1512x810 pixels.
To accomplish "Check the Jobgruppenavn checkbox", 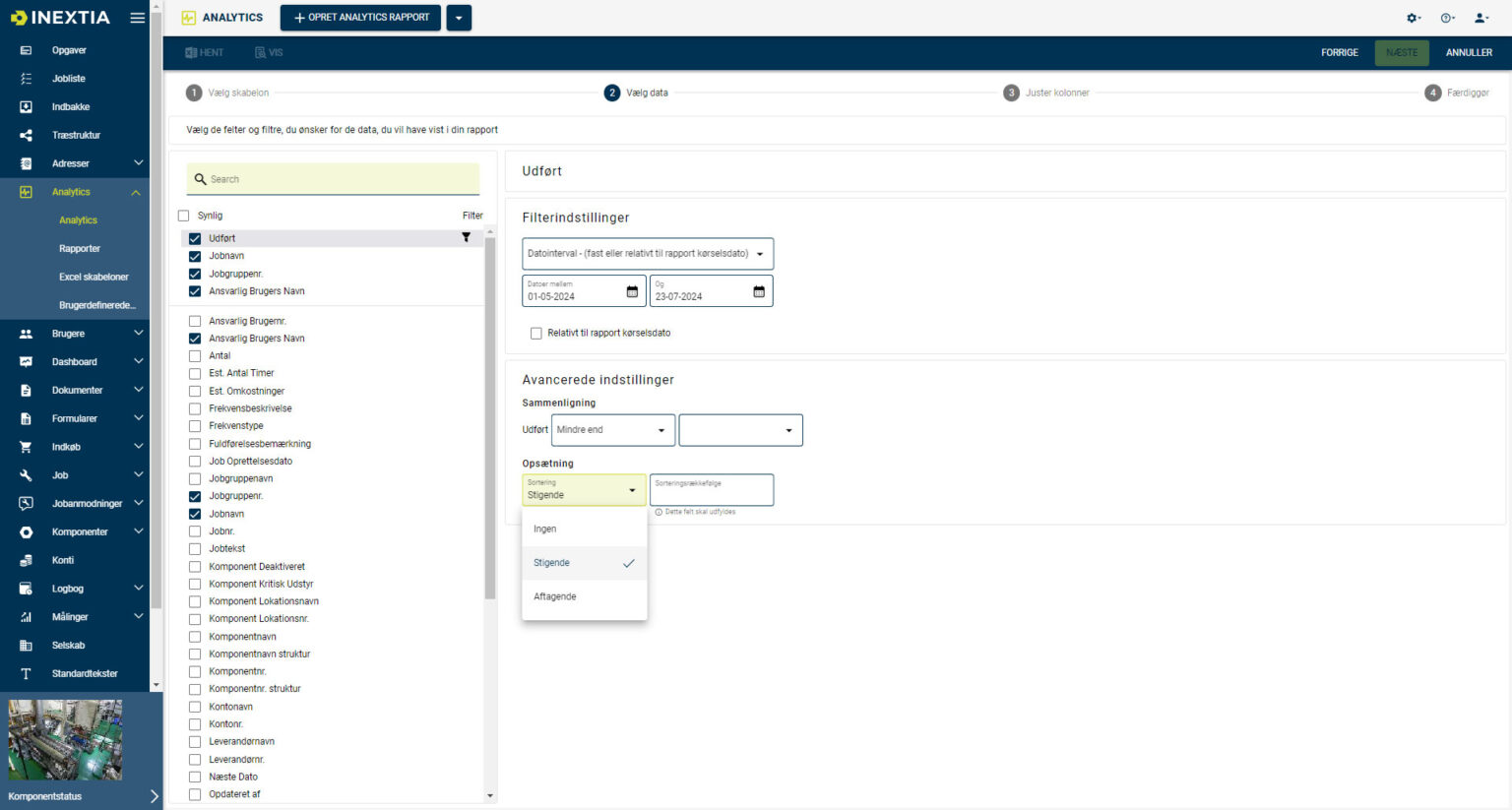I will pos(195,479).
